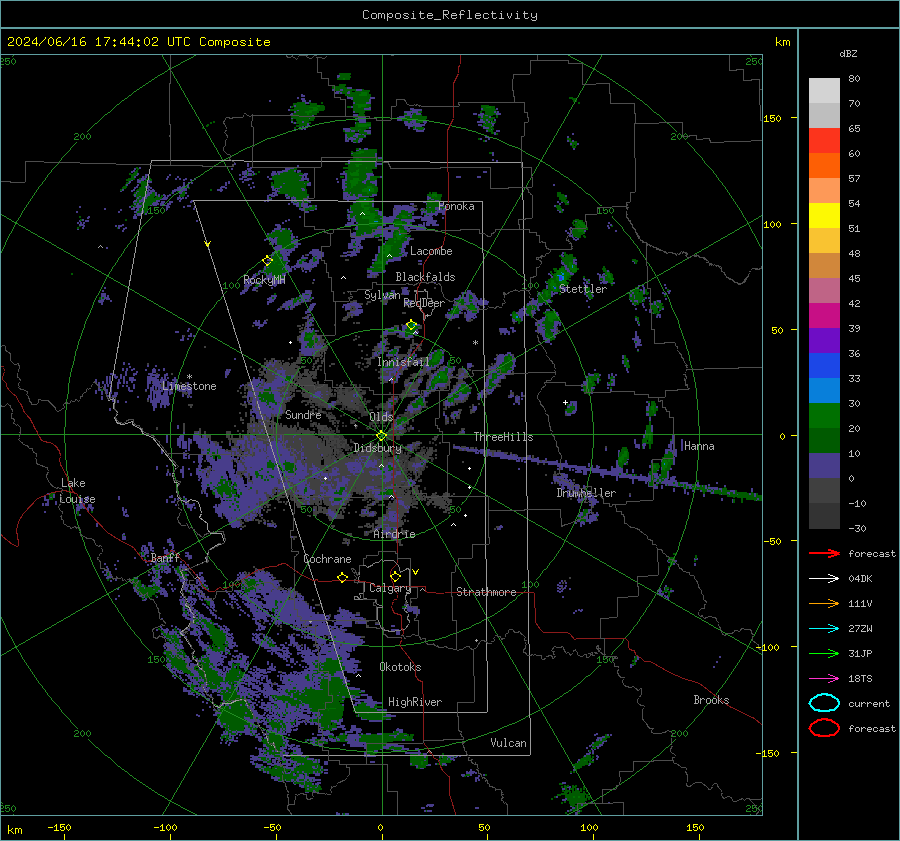Click the red forecast ellipse legend icon
This screenshot has height=841, width=900.
(x=824, y=728)
